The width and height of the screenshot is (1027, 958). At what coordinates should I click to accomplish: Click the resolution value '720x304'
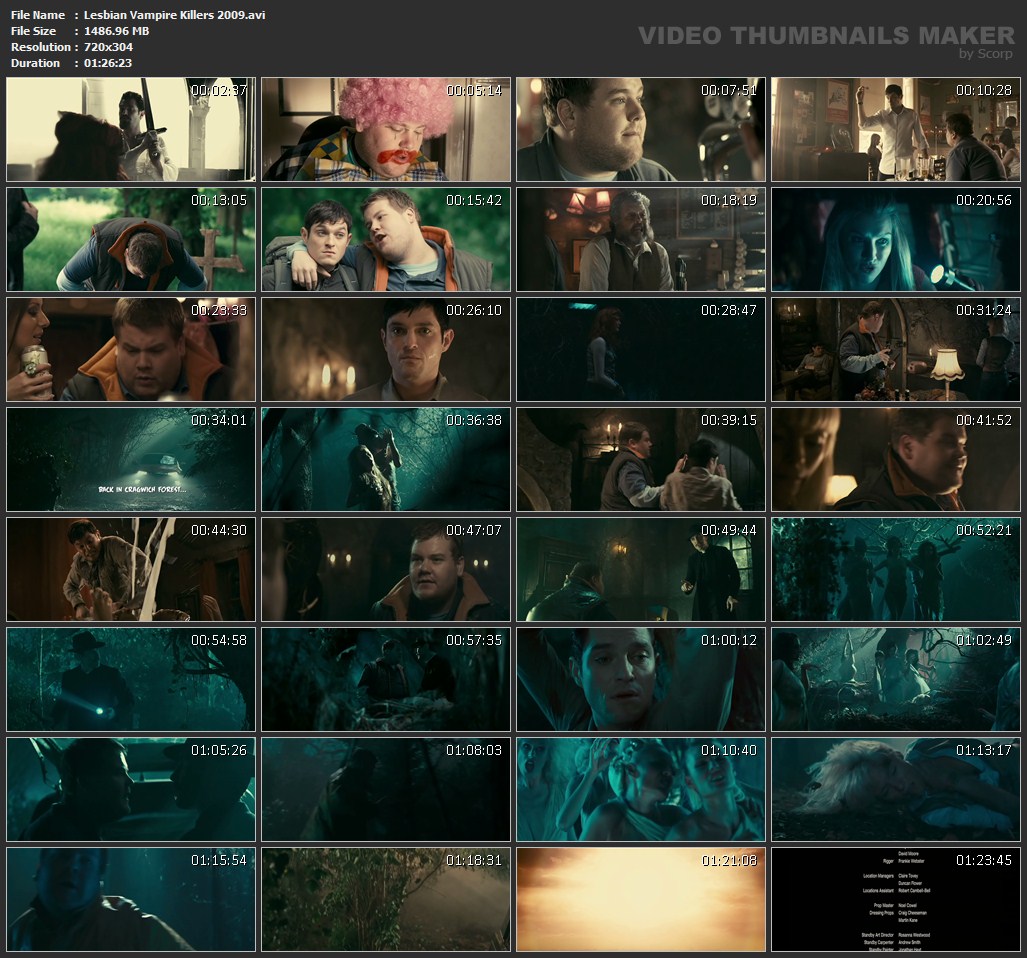108,46
